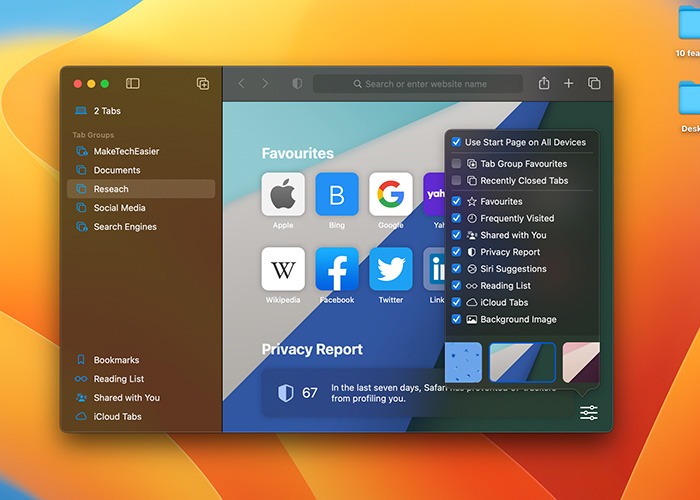The height and width of the screenshot is (500, 700).
Task: Uncheck Use Start Page on All Devices
Action: 456,142
